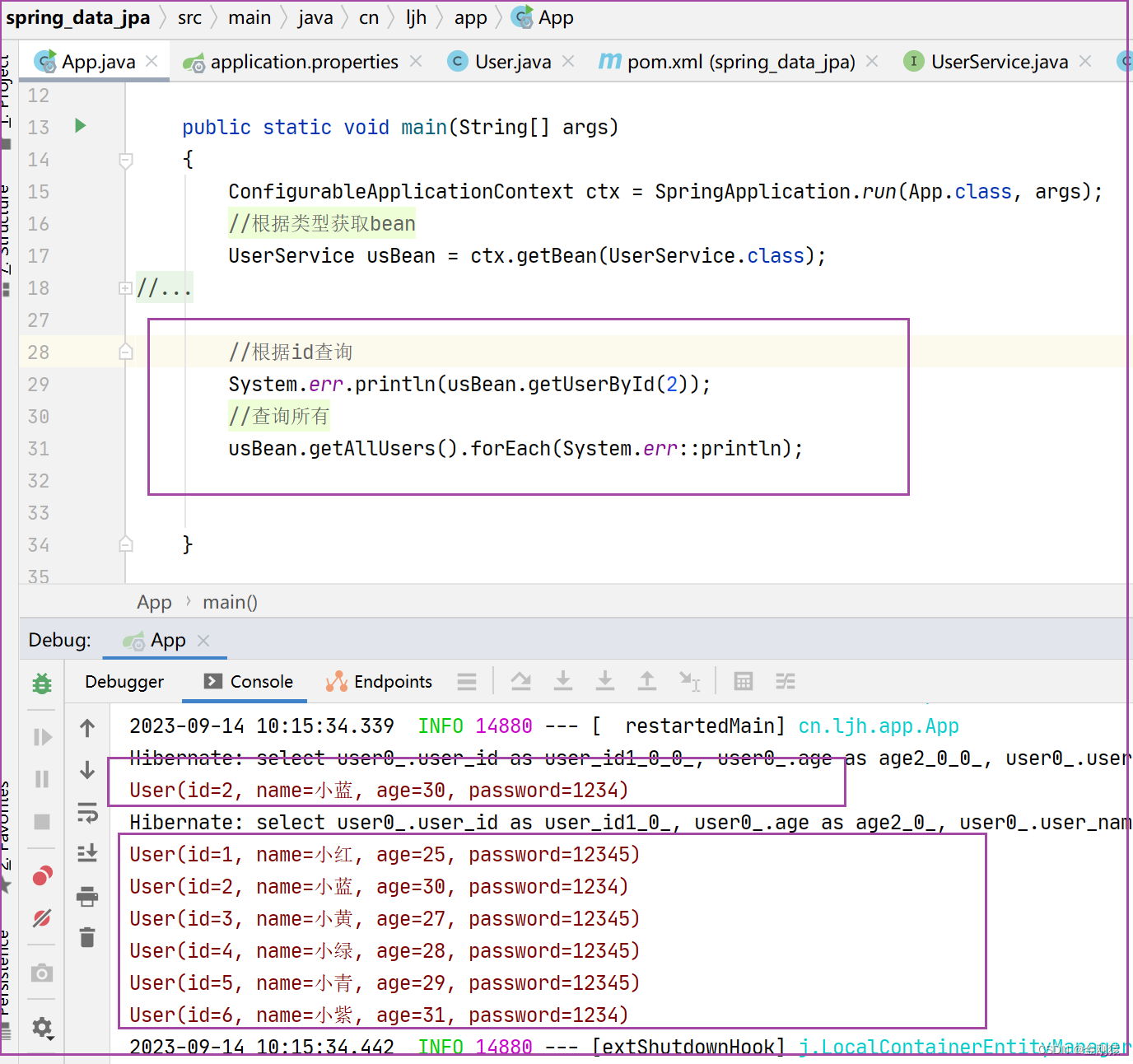Close the UserService.java tab
The height and width of the screenshot is (1064, 1133).
coord(1085,61)
